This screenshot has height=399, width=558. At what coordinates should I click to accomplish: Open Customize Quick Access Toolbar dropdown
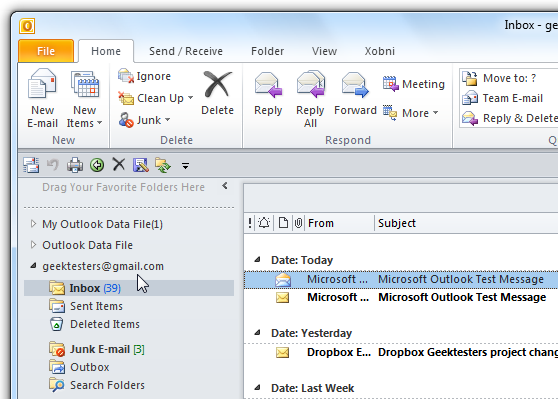pyautogui.click(x=185, y=166)
